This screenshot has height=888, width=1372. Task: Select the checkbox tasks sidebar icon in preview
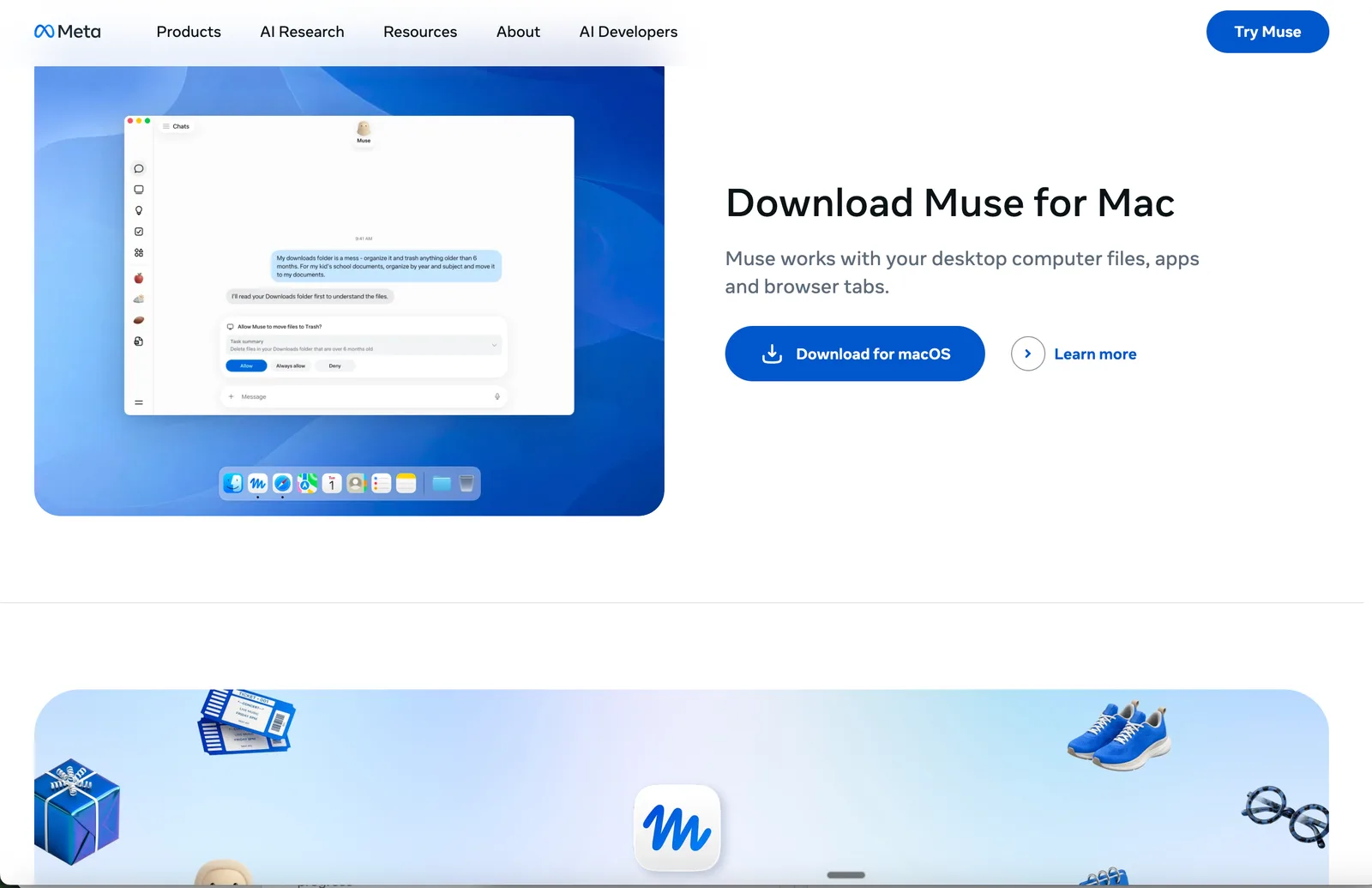(139, 232)
